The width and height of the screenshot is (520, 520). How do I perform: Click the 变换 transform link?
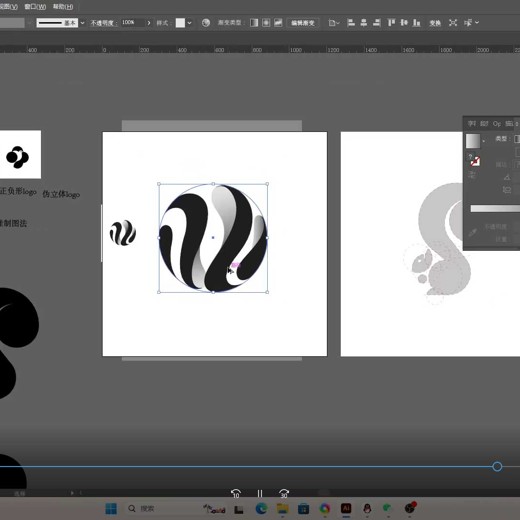click(435, 23)
